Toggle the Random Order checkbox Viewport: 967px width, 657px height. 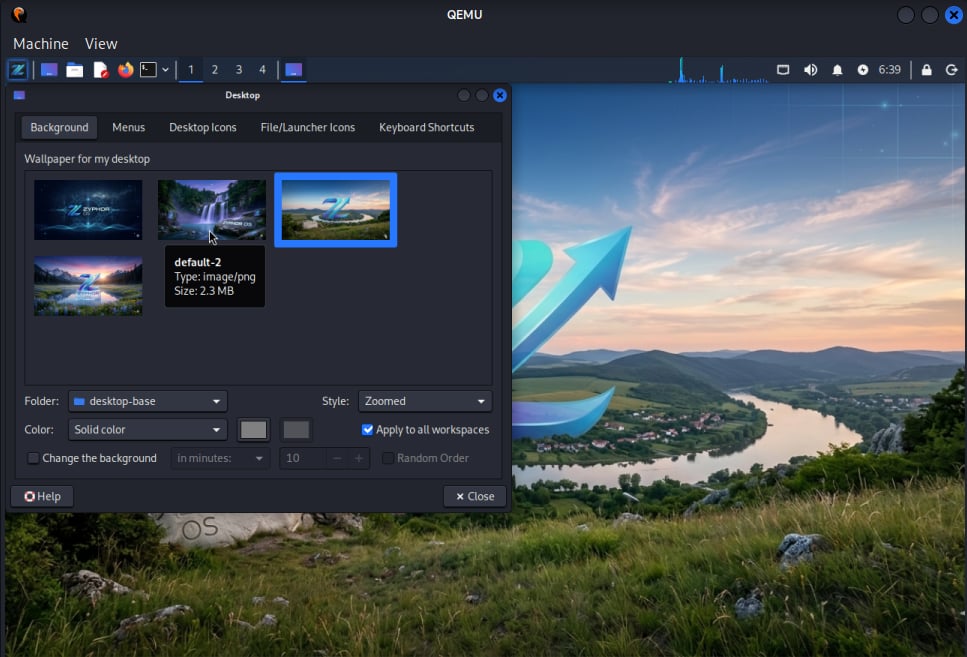coord(388,458)
